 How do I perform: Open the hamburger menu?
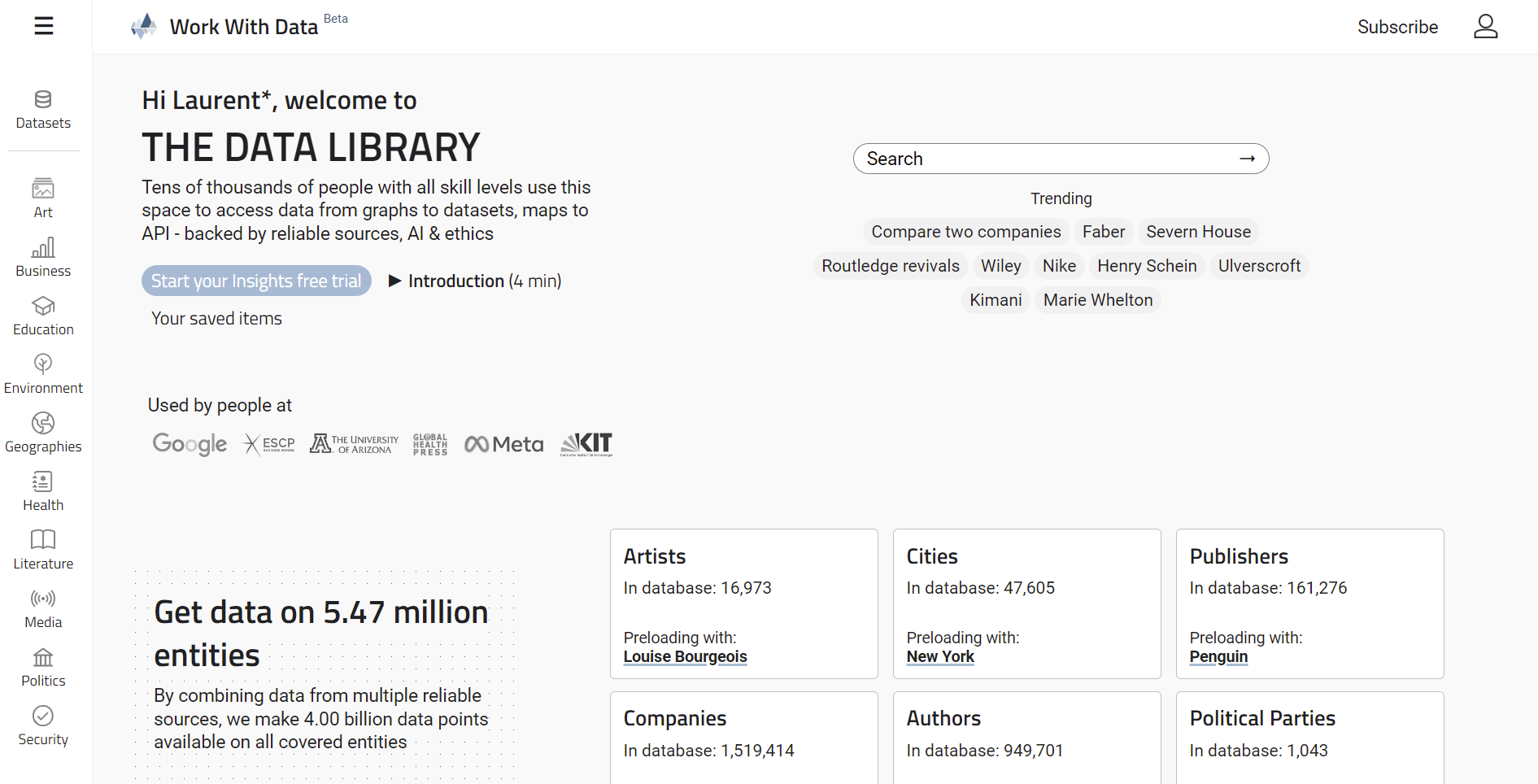[44, 26]
